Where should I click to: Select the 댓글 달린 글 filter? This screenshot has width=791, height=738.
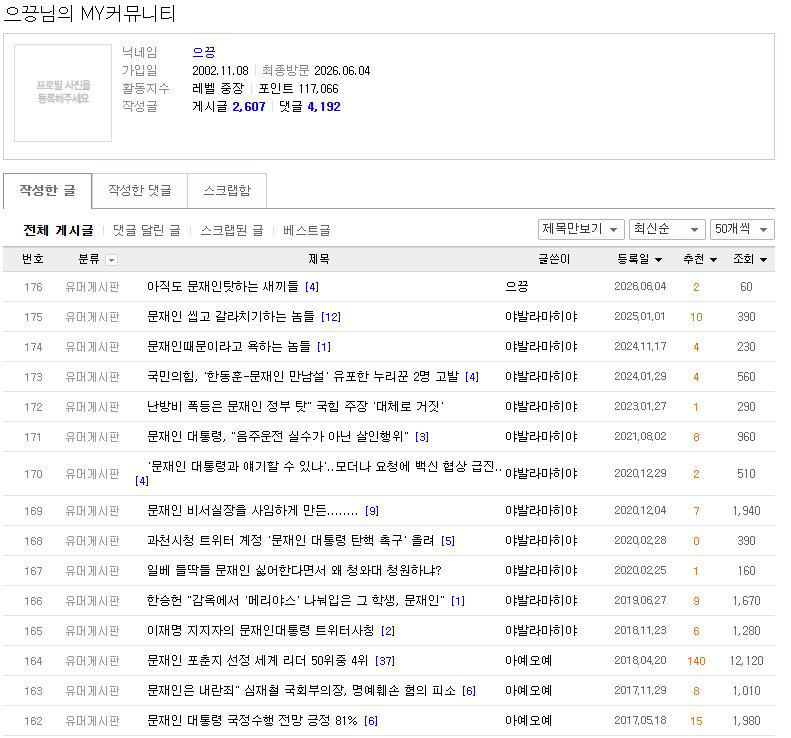pos(147,231)
